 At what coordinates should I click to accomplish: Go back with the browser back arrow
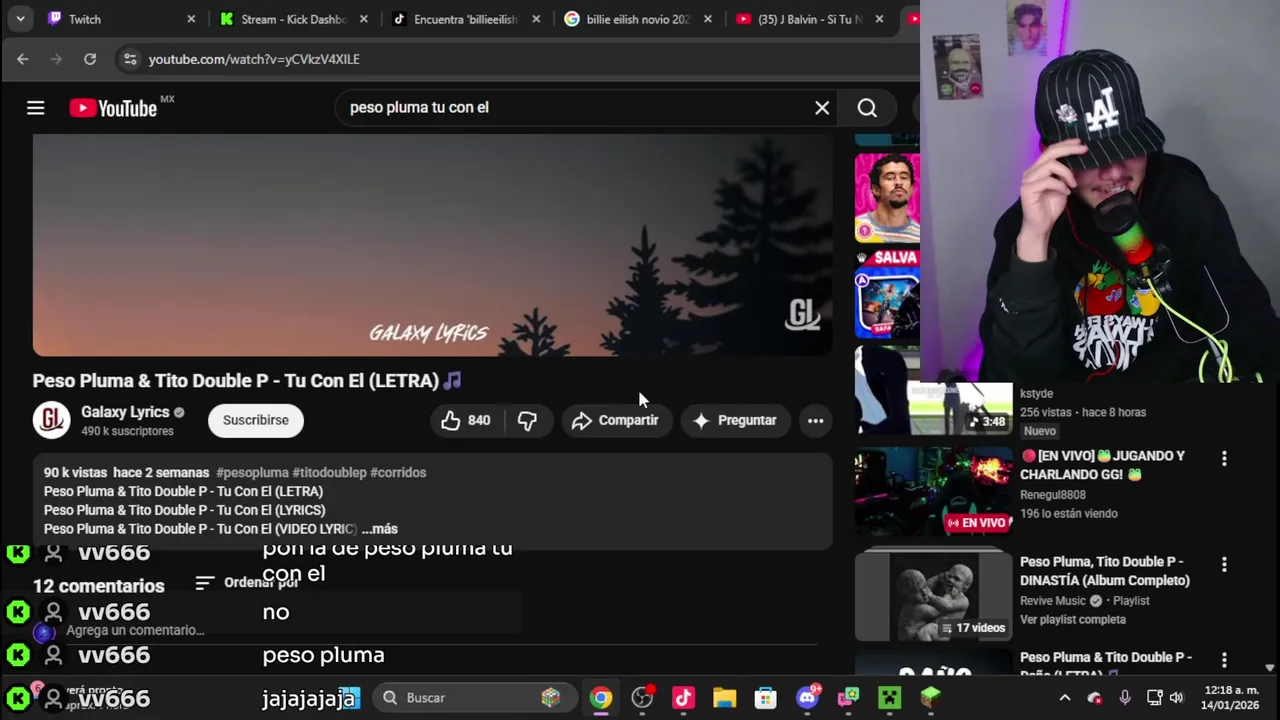pyautogui.click(x=23, y=59)
